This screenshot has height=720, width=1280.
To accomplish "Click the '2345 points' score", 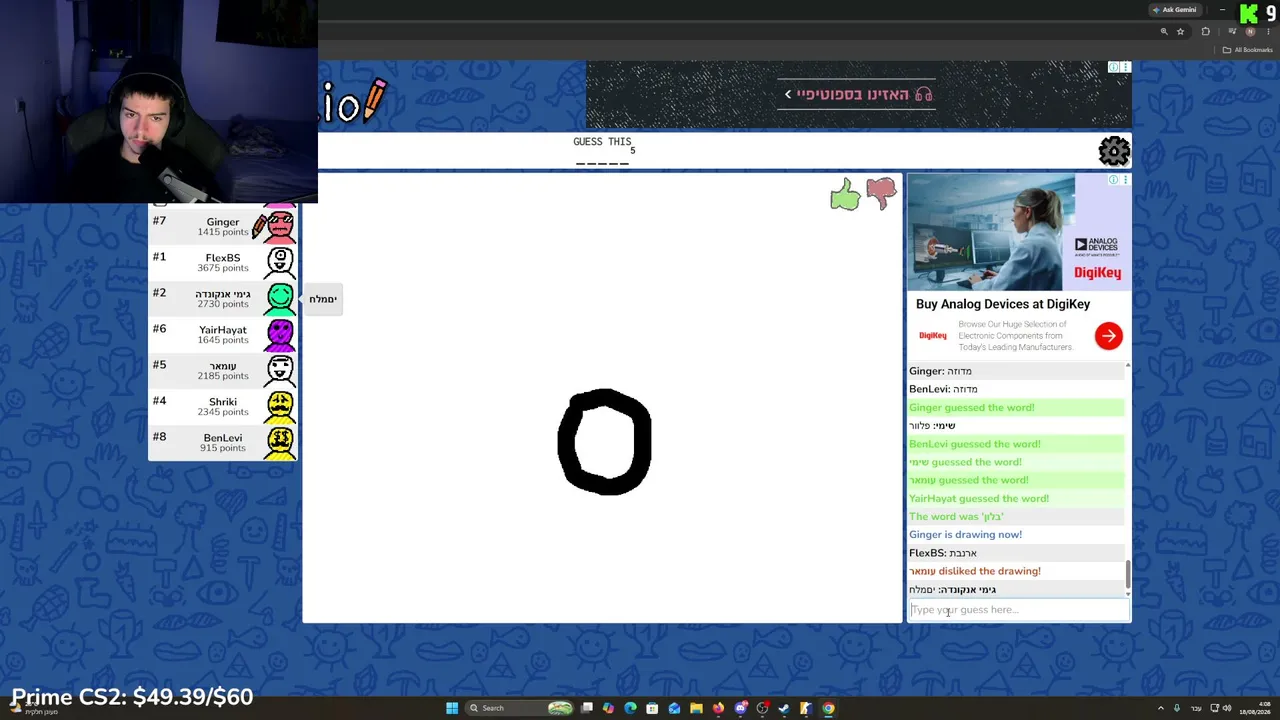I will pyautogui.click(x=223, y=412).
